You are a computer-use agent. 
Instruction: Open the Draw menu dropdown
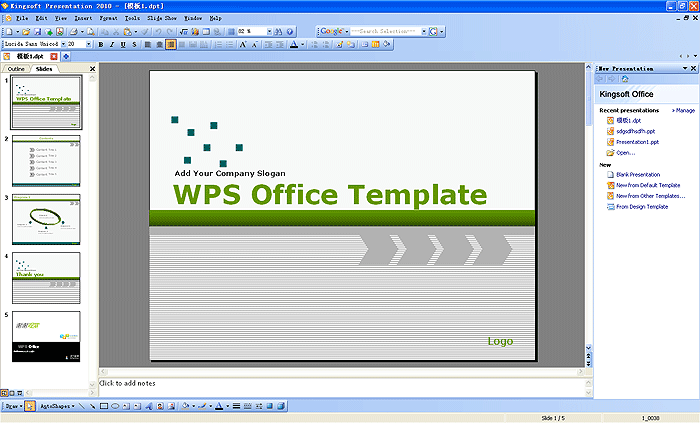13,406
